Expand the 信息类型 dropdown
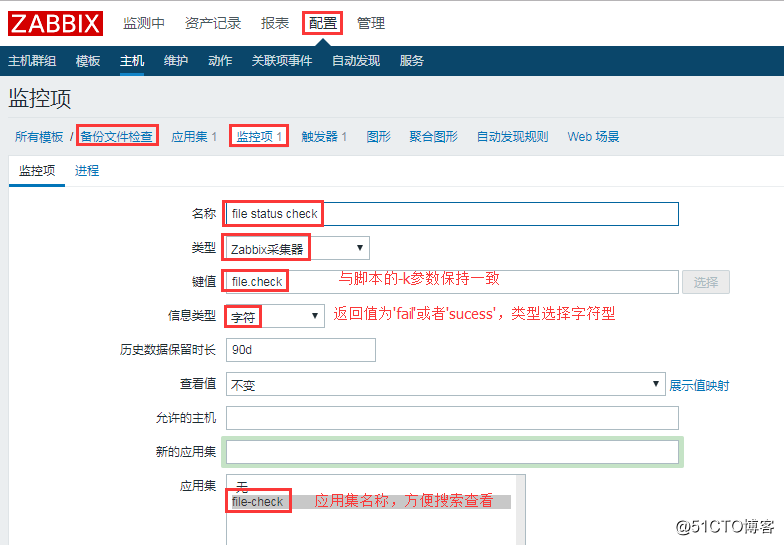 [x=275, y=316]
